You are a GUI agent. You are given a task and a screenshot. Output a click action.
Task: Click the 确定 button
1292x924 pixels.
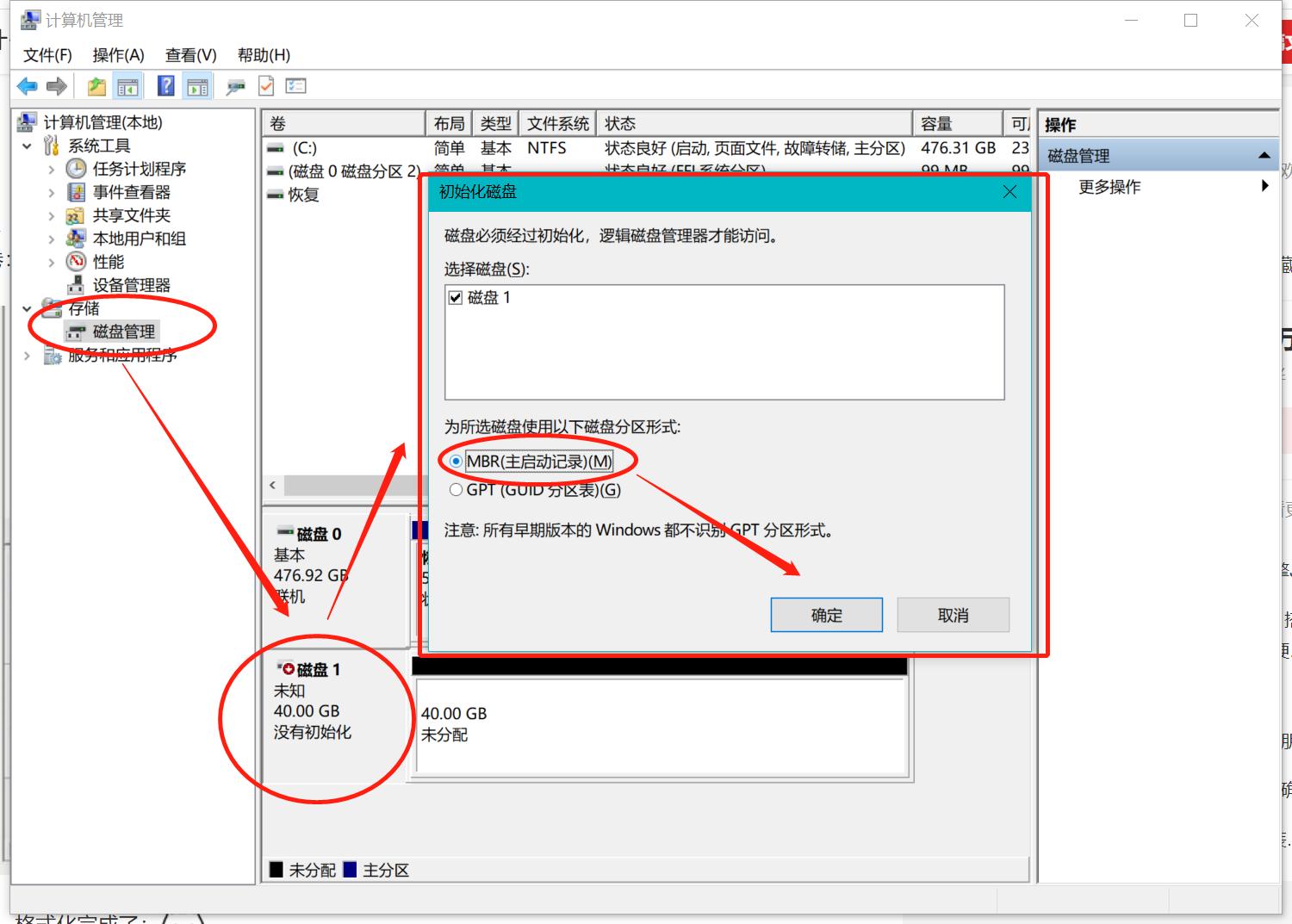pos(826,615)
